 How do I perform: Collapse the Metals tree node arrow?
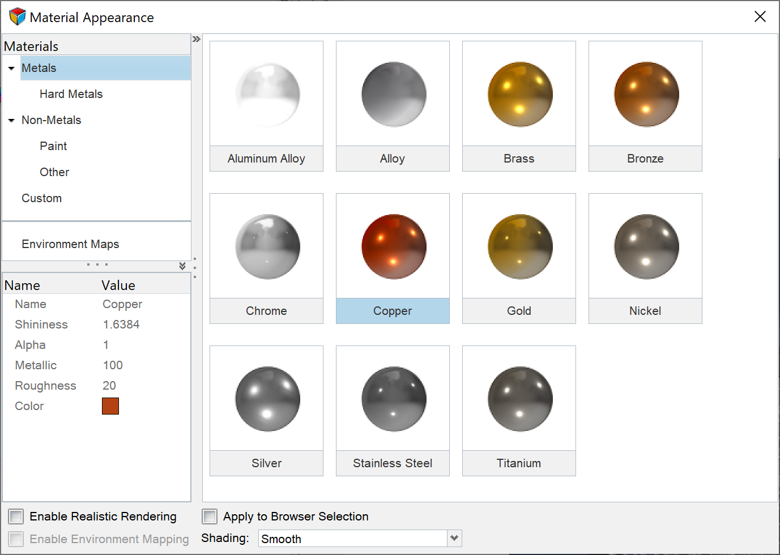11,69
